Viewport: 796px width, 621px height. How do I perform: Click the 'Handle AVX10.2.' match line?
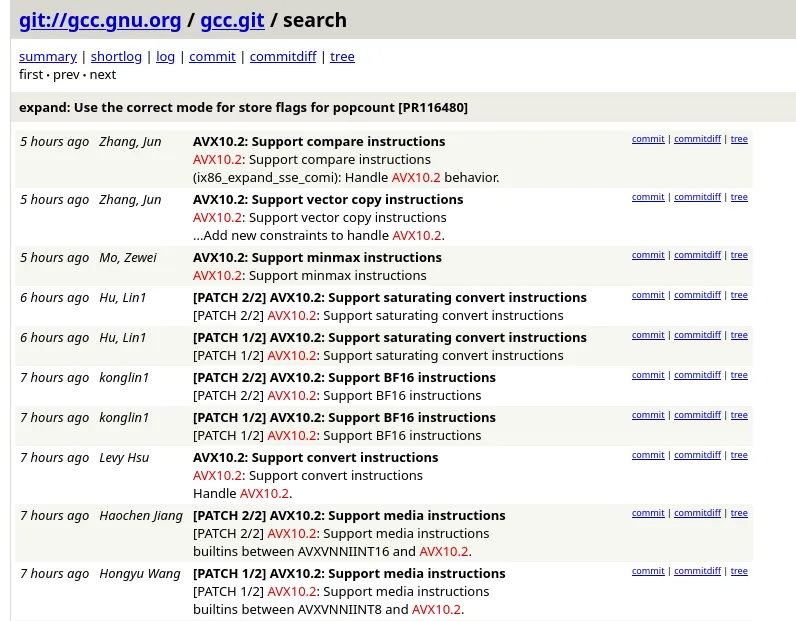242,494
